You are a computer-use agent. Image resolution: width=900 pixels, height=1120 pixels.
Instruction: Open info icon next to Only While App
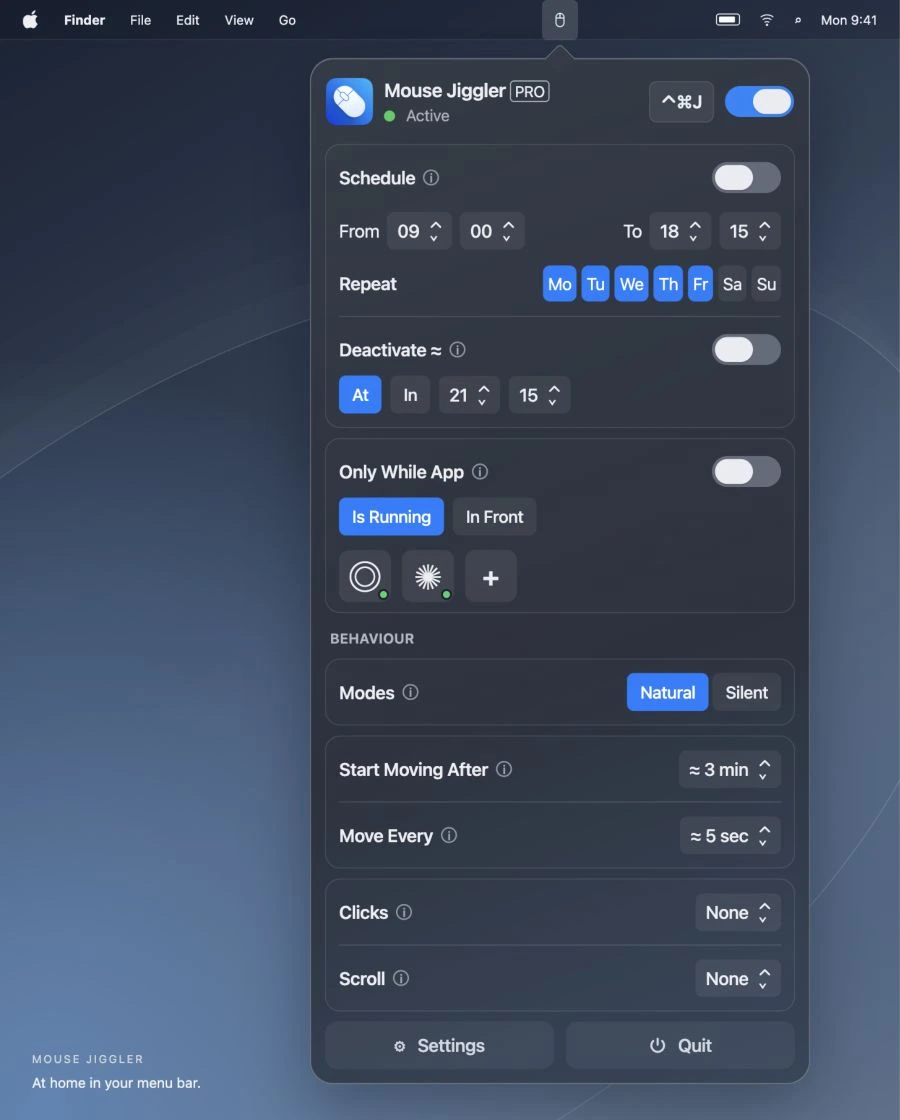click(x=480, y=471)
